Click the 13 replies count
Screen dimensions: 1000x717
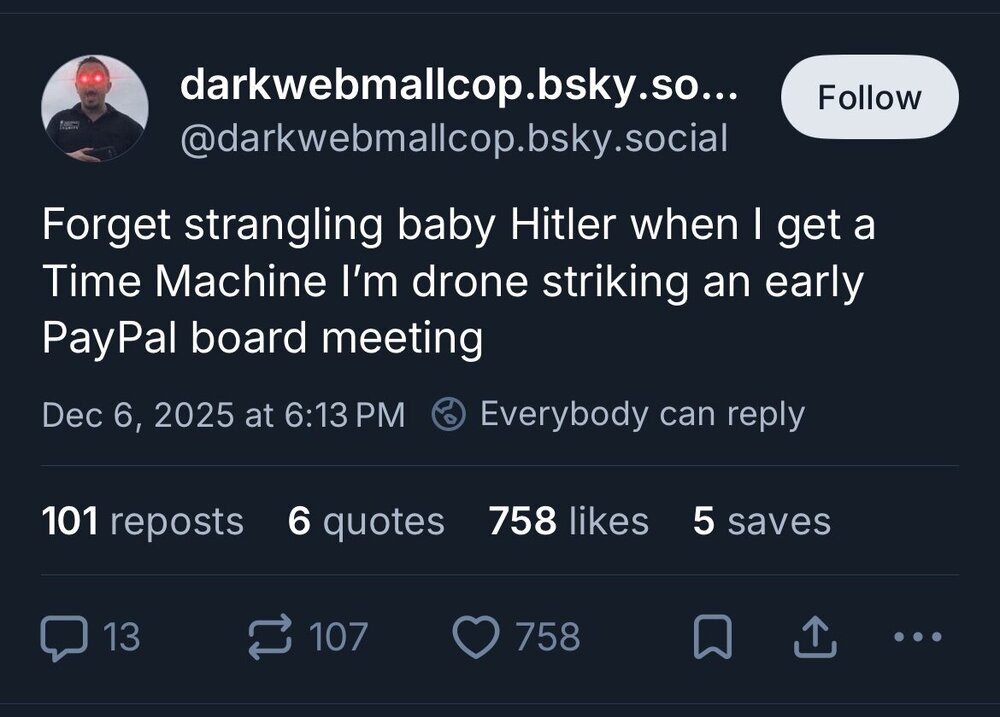click(122, 637)
